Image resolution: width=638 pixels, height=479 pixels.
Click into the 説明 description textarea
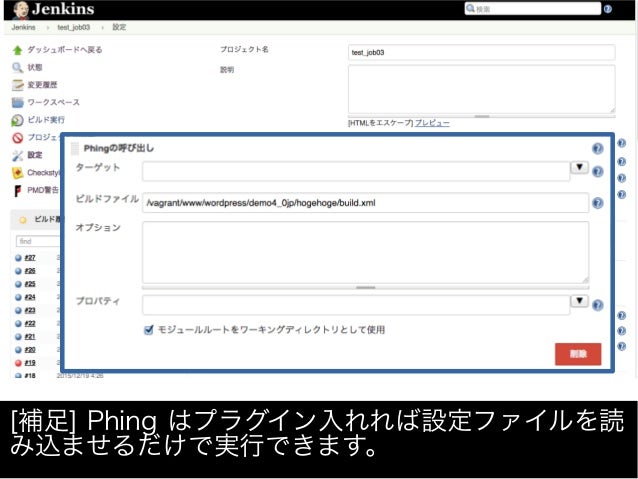pos(481,89)
